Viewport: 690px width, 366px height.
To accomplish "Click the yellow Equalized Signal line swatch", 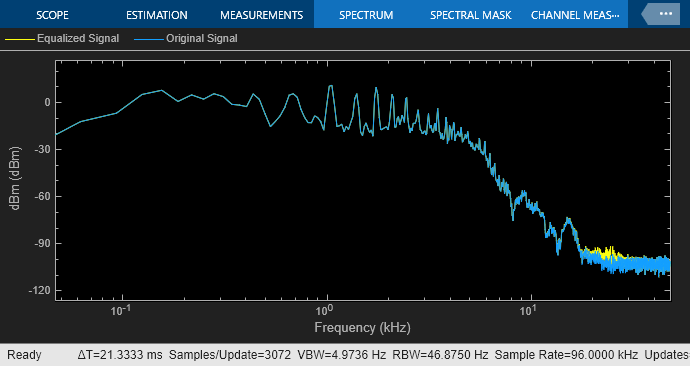I will point(19,39).
